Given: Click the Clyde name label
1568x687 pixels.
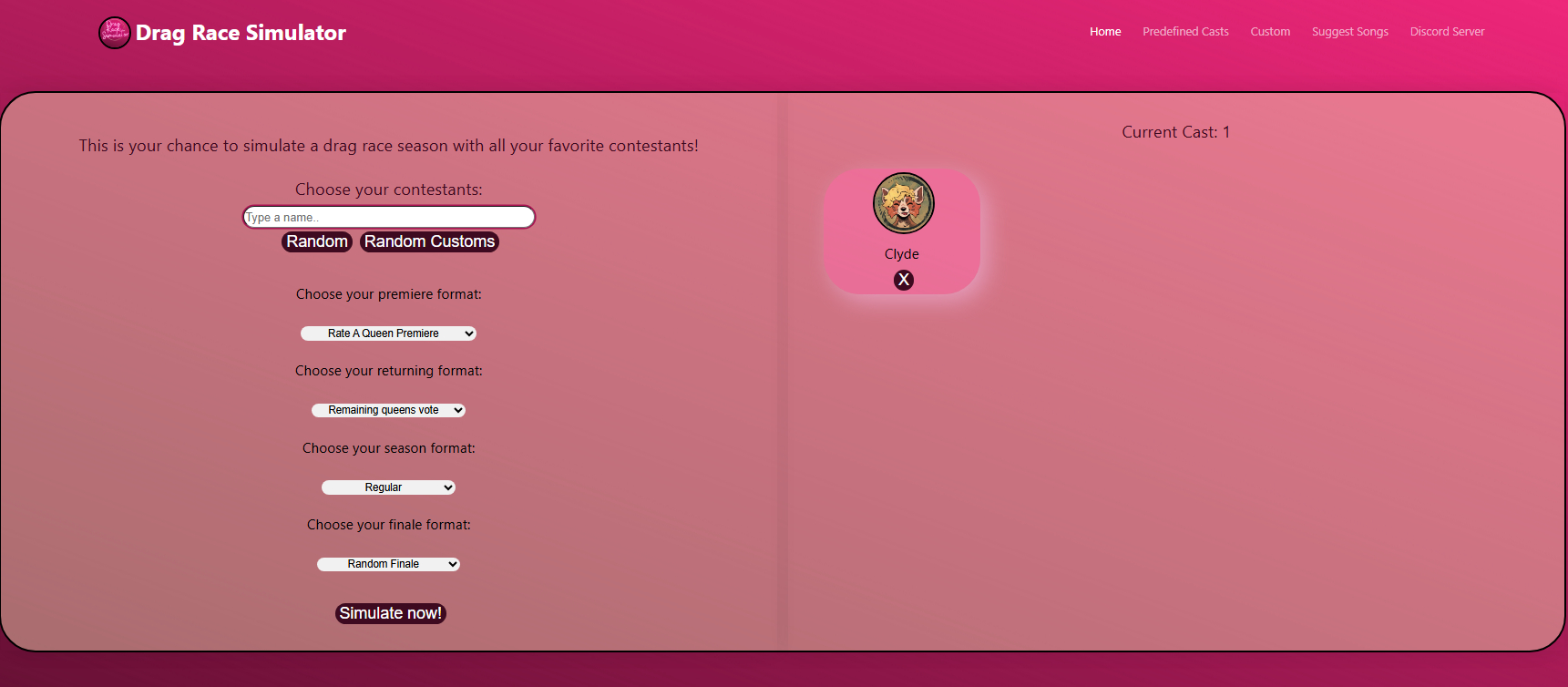Looking at the screenshot, I should 901,254.
